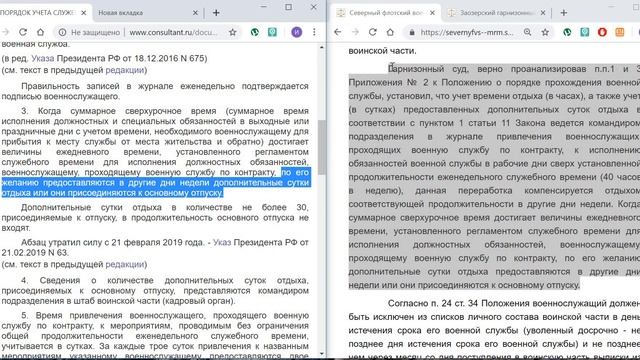Open green globe extension in left window

255,32
